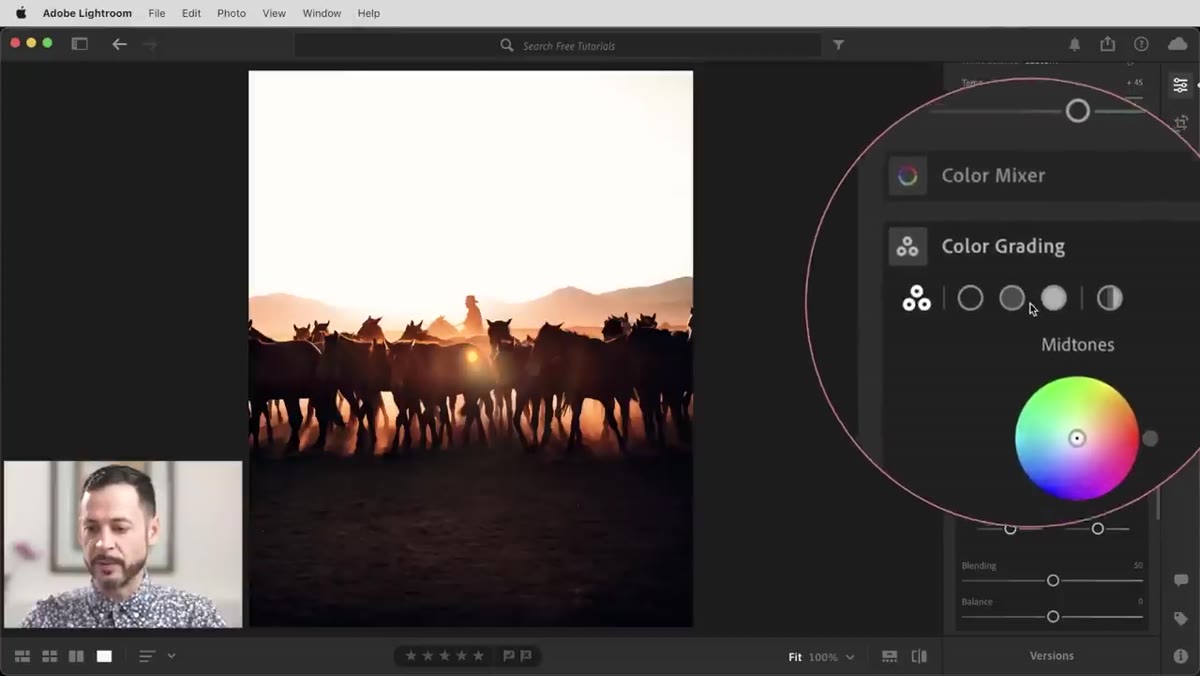Click the sort order icon
The width and height of the screenshot is (1200, 676).
(x=147, y=656)
